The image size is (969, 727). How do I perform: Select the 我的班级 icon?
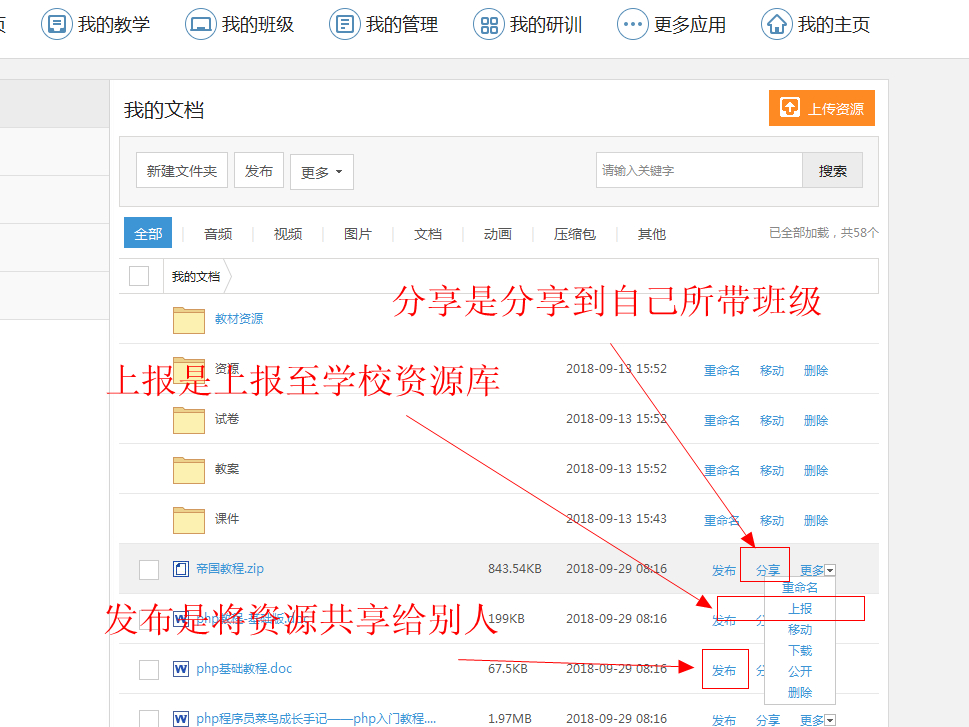200,24
